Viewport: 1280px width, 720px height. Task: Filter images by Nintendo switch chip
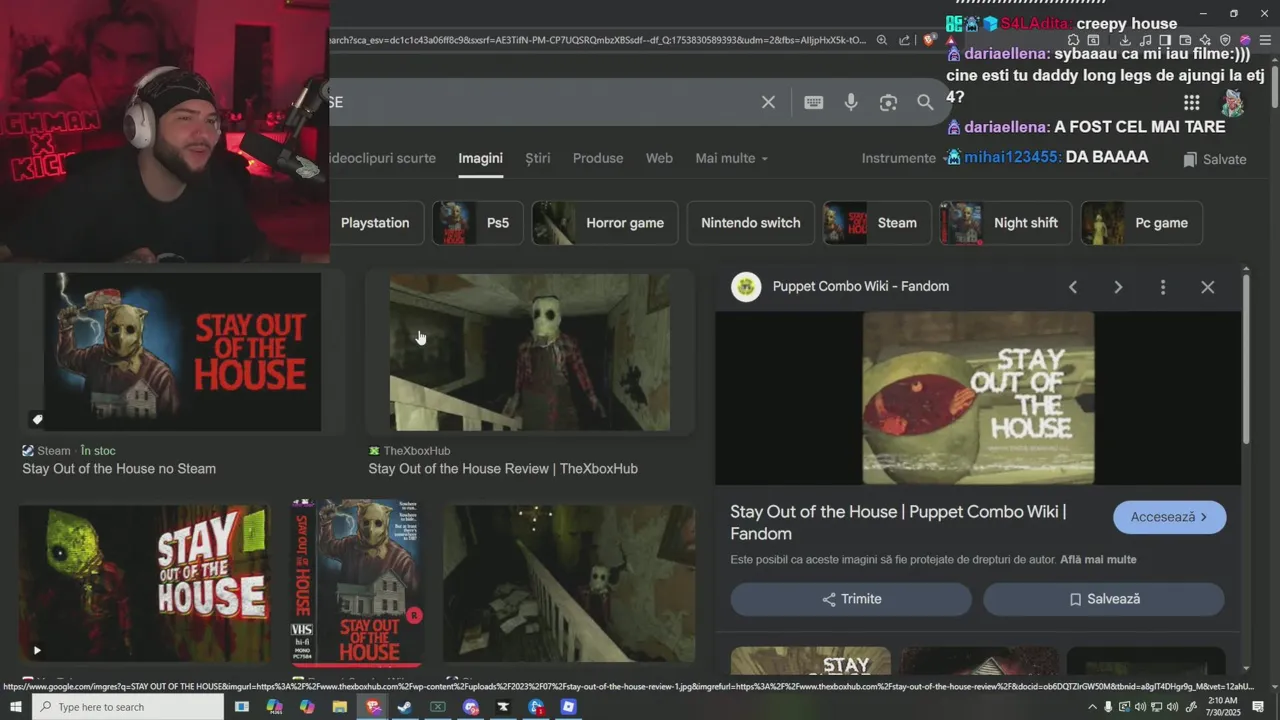(x=751, y=223)
